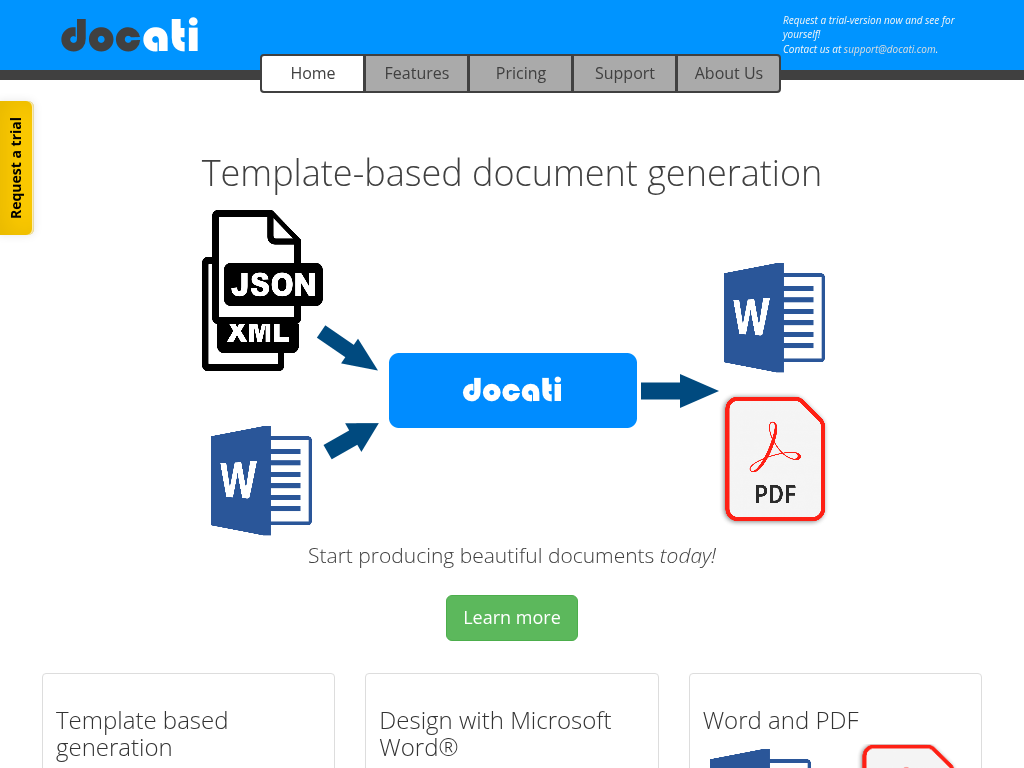This screenshot has width=1024, height=768.
Task: Open the Support tab
Action: click(x=625, y=73)
